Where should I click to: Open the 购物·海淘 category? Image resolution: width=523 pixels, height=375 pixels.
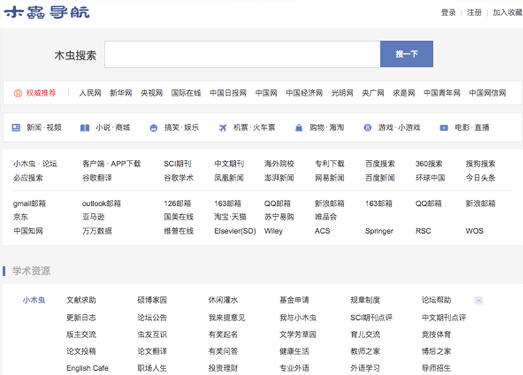(x=327, y=127)
